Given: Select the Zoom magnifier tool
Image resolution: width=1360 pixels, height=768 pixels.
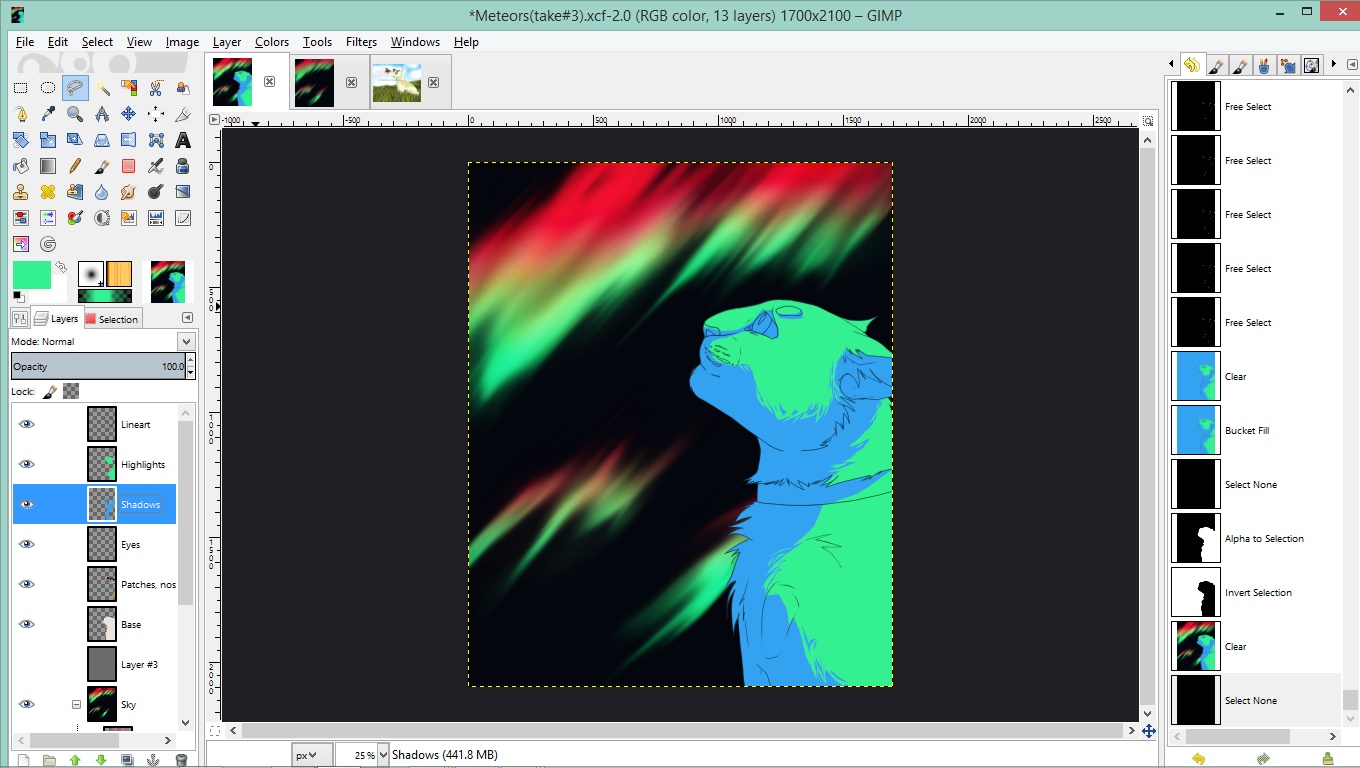Looking at the screenshot, I should point(75,114).
